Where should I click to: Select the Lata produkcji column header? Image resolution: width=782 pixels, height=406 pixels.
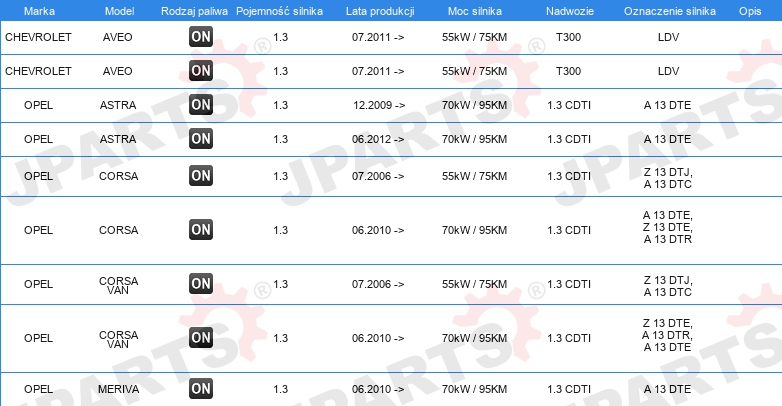(380, 11)
